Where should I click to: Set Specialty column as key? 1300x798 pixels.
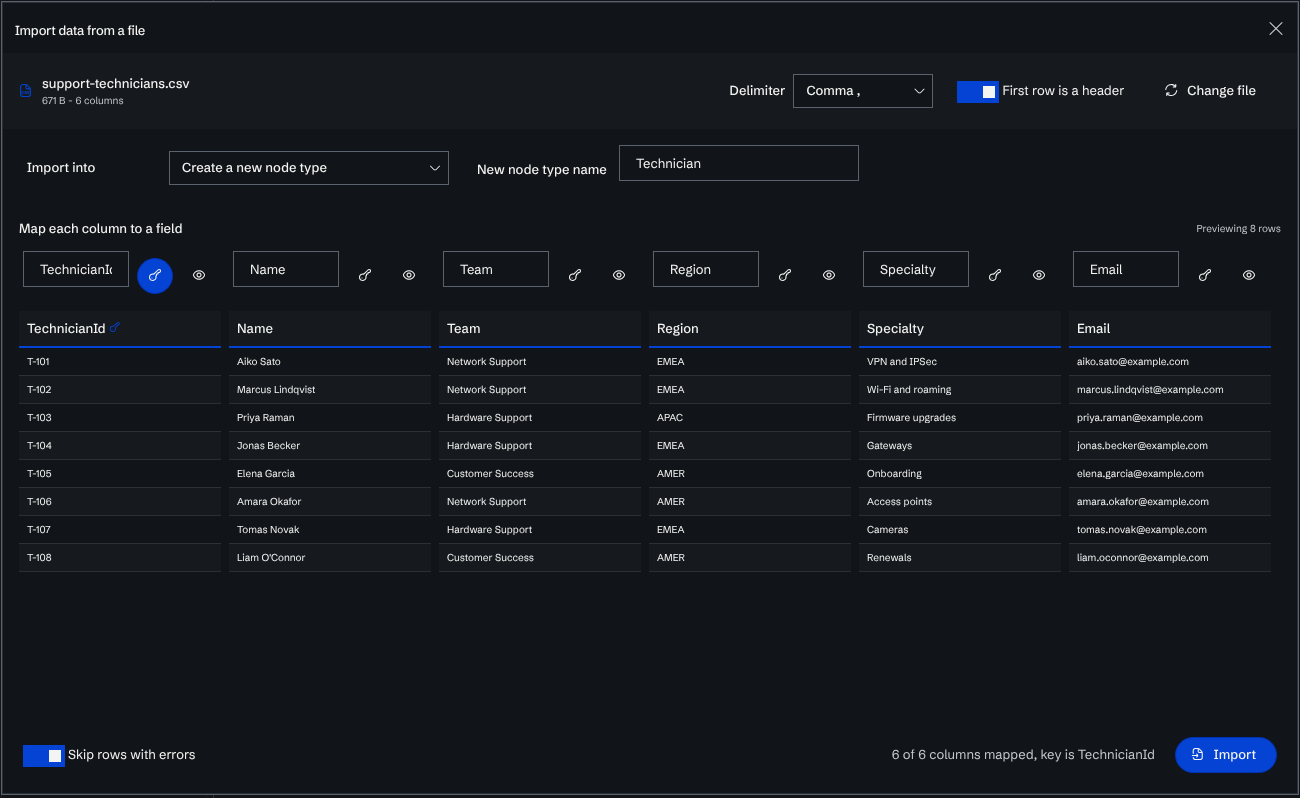995,275
